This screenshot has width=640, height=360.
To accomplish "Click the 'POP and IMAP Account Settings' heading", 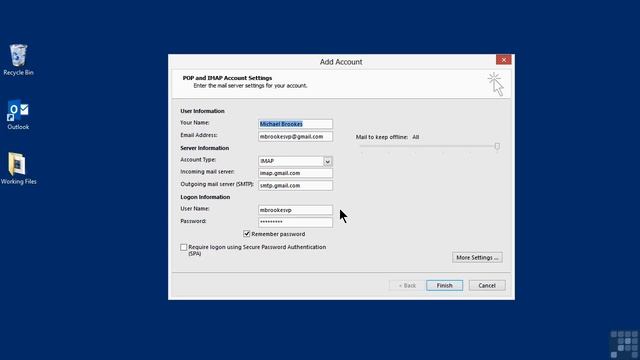I will coord(227,78).
